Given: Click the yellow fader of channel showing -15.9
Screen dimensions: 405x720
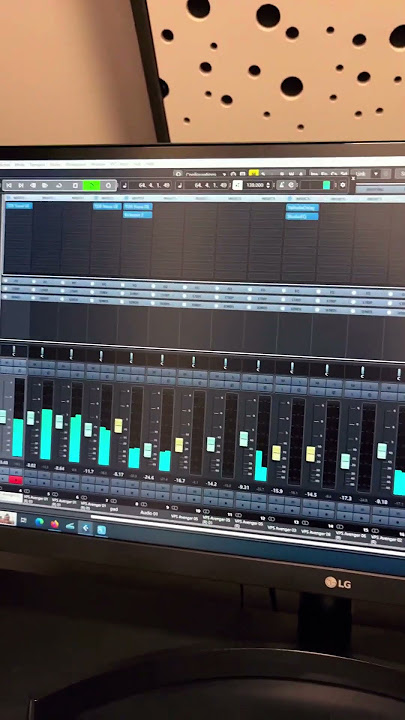Looking at the screenshot, I should (276, 453).
